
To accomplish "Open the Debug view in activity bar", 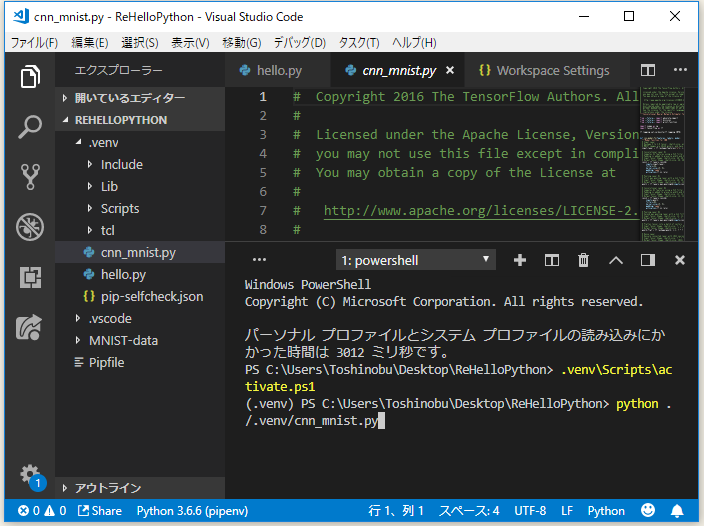I will 30,226.
